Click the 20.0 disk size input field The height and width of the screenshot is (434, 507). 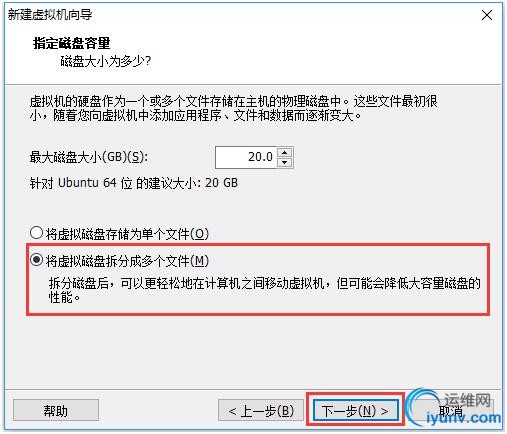[246, 157]
